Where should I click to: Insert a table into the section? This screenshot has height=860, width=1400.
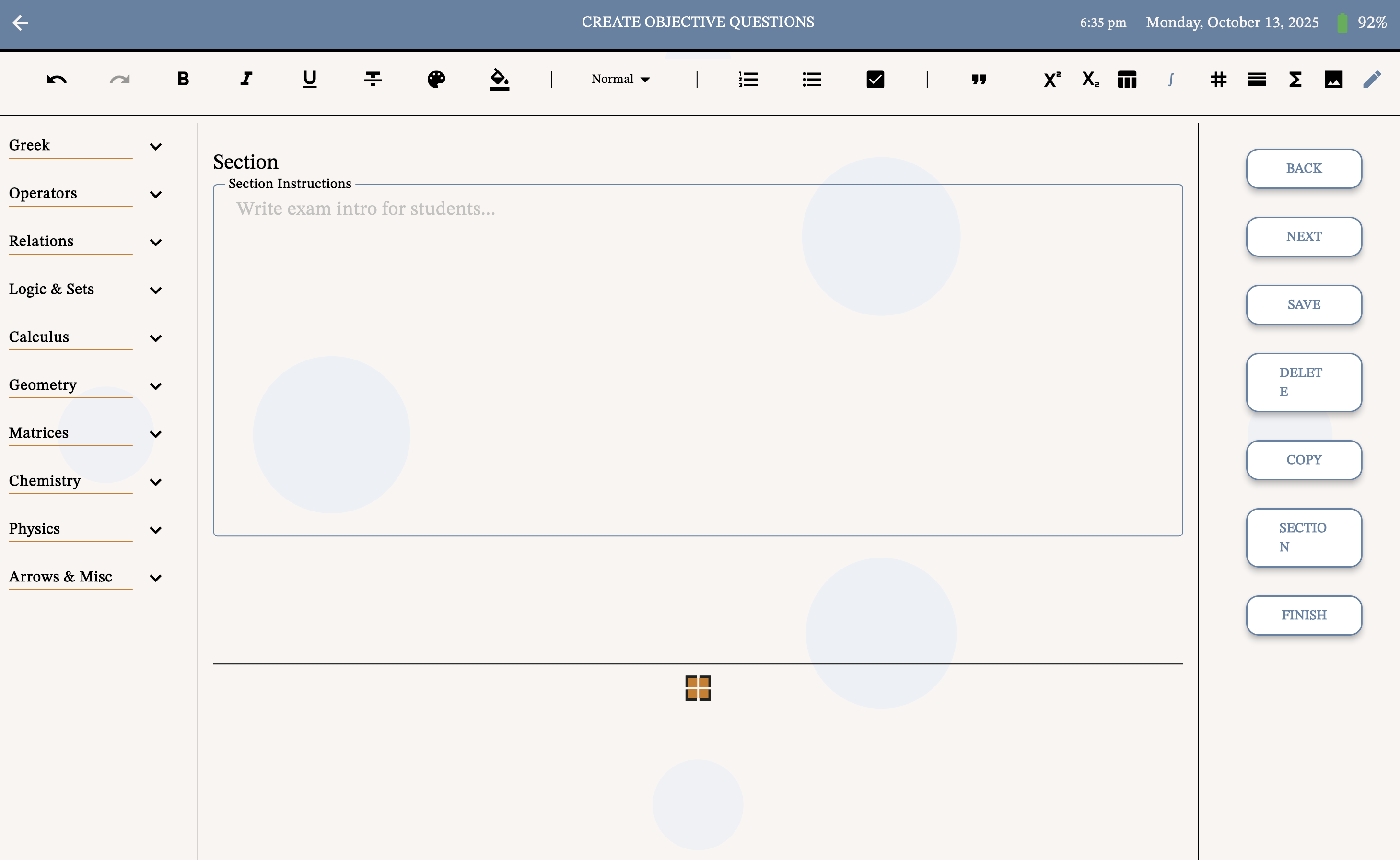[x=1127, y=80]
